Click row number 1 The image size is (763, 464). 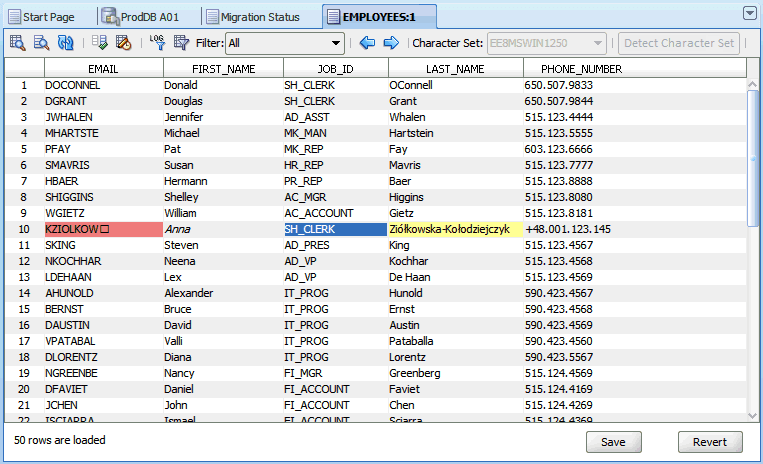click(x=24, y=85)
